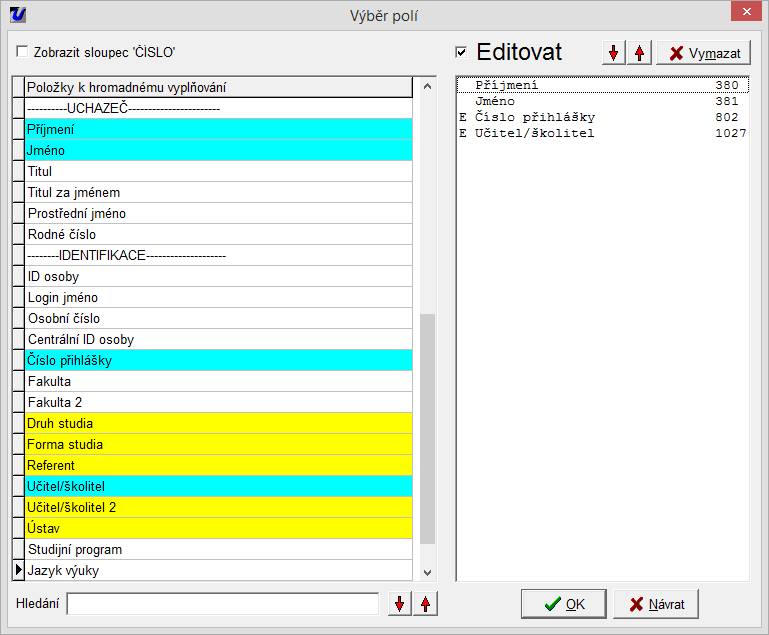Click the Návrat button to go back
769x635 pixels.
(655, 604)
